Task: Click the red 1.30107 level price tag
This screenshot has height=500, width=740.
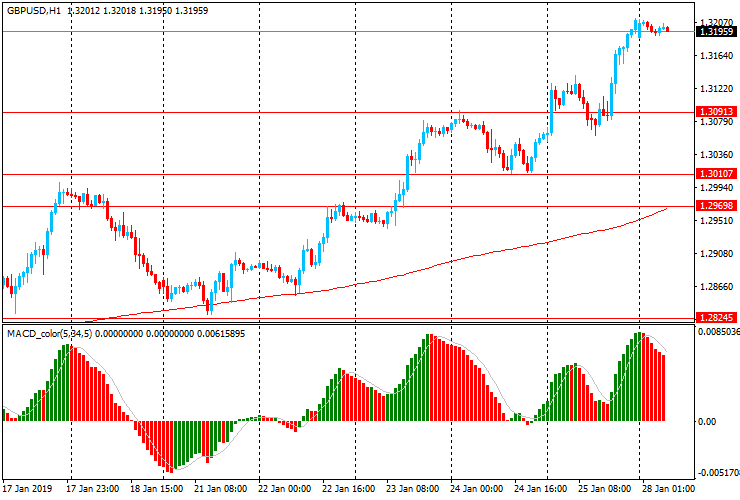Action: coord(716,174)
